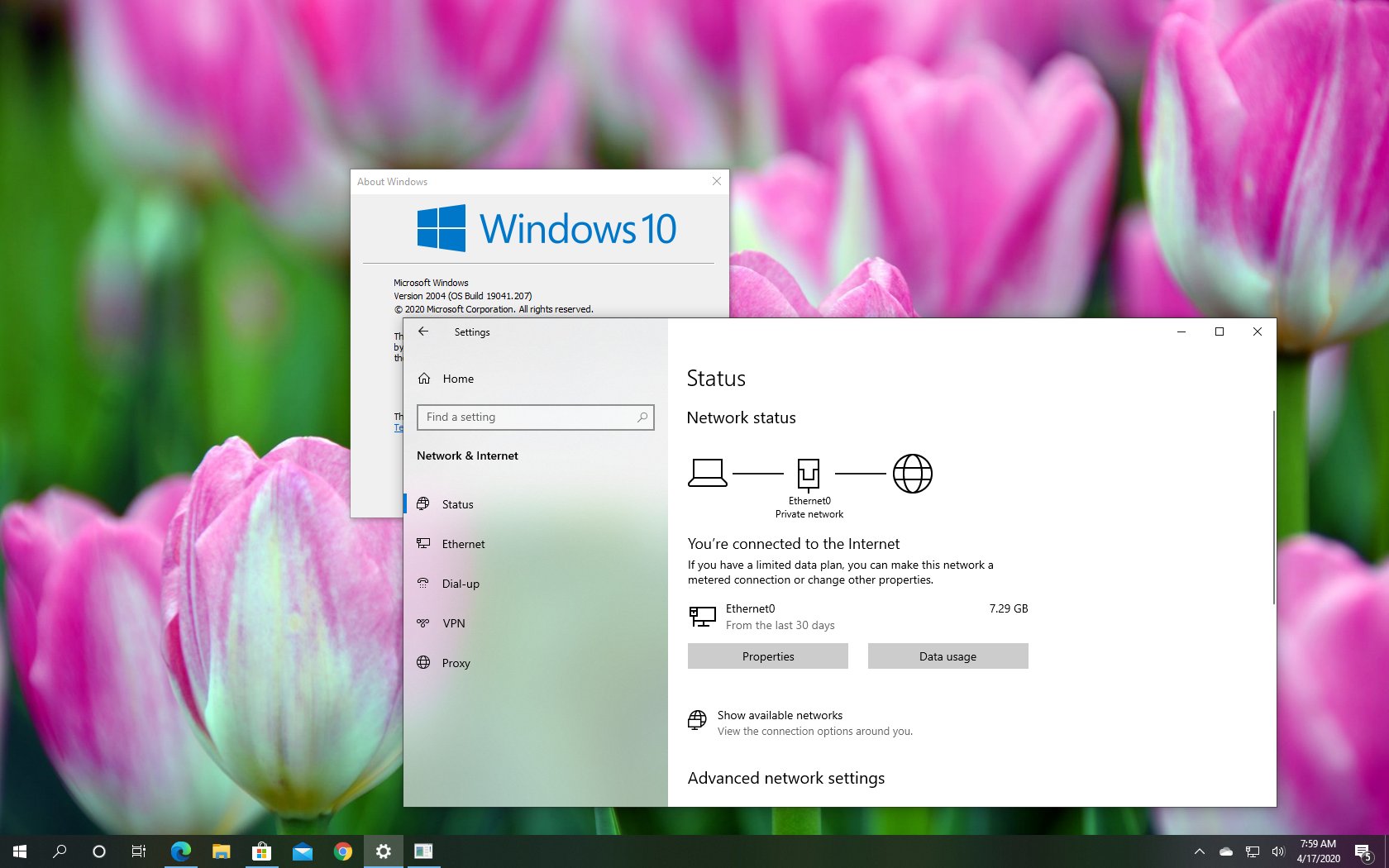This screenshot has width=1389, height=868.
Task: Open Show available networks
Action: pos(779,716)
